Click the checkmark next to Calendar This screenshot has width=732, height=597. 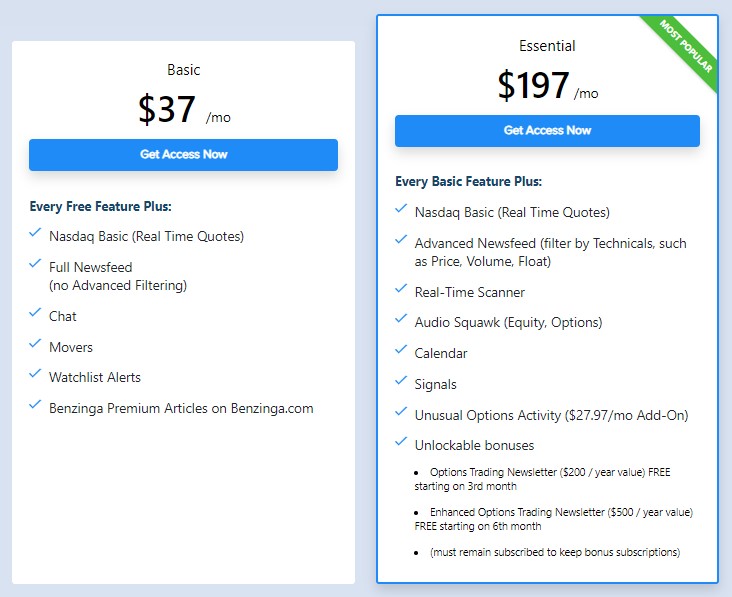(402, 351)
